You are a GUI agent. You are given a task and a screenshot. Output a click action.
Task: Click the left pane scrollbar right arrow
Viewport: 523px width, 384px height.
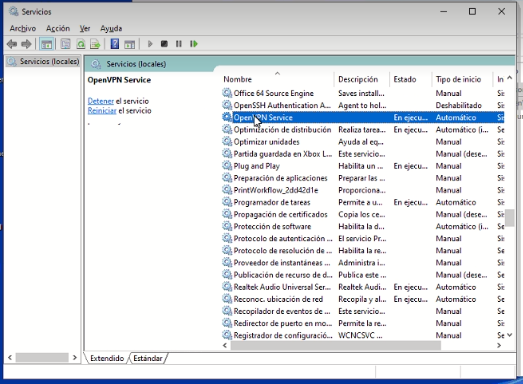tap(75, 358)
